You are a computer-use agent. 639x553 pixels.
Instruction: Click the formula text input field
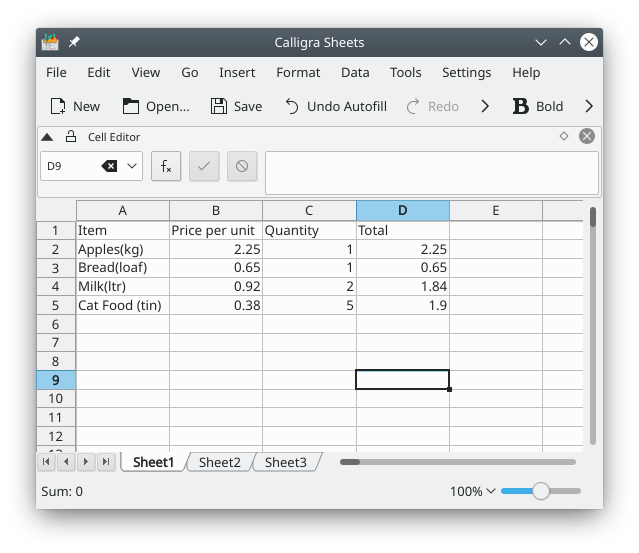click(x=431, y=173)
